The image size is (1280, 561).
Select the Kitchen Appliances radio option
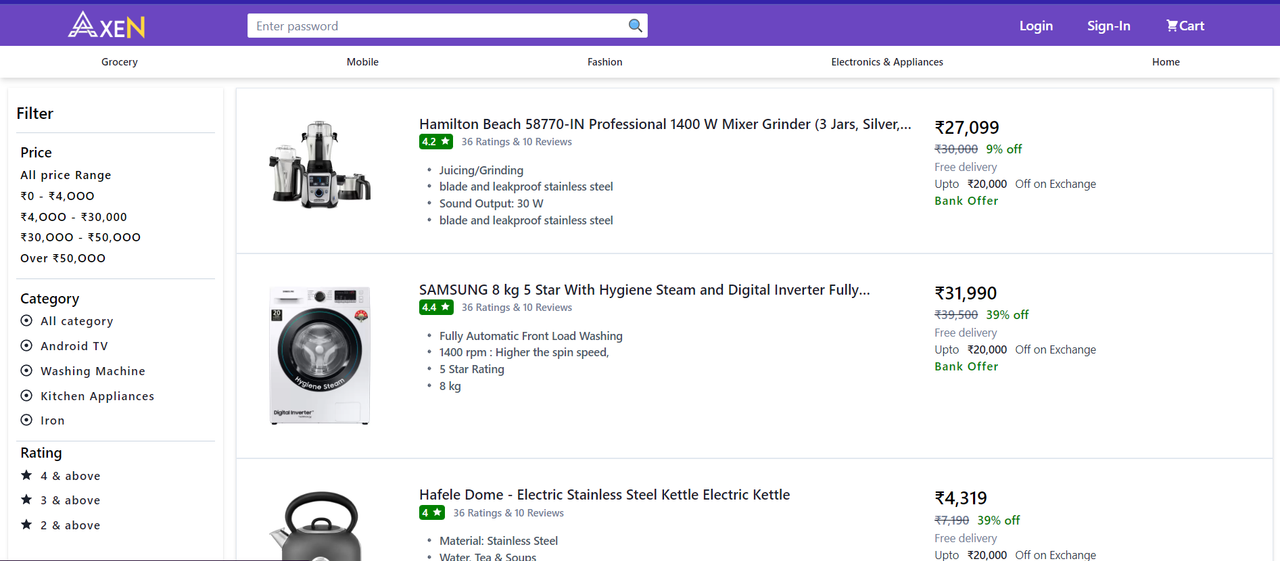[27, 396]
